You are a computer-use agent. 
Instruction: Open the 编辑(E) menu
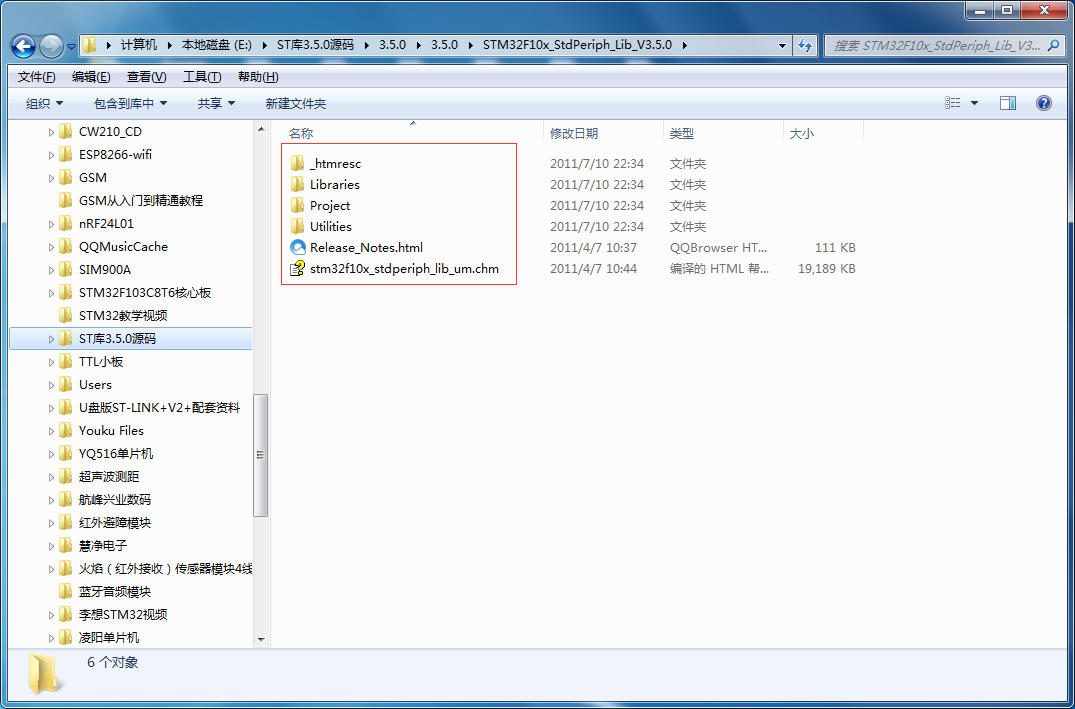[90, 77]
